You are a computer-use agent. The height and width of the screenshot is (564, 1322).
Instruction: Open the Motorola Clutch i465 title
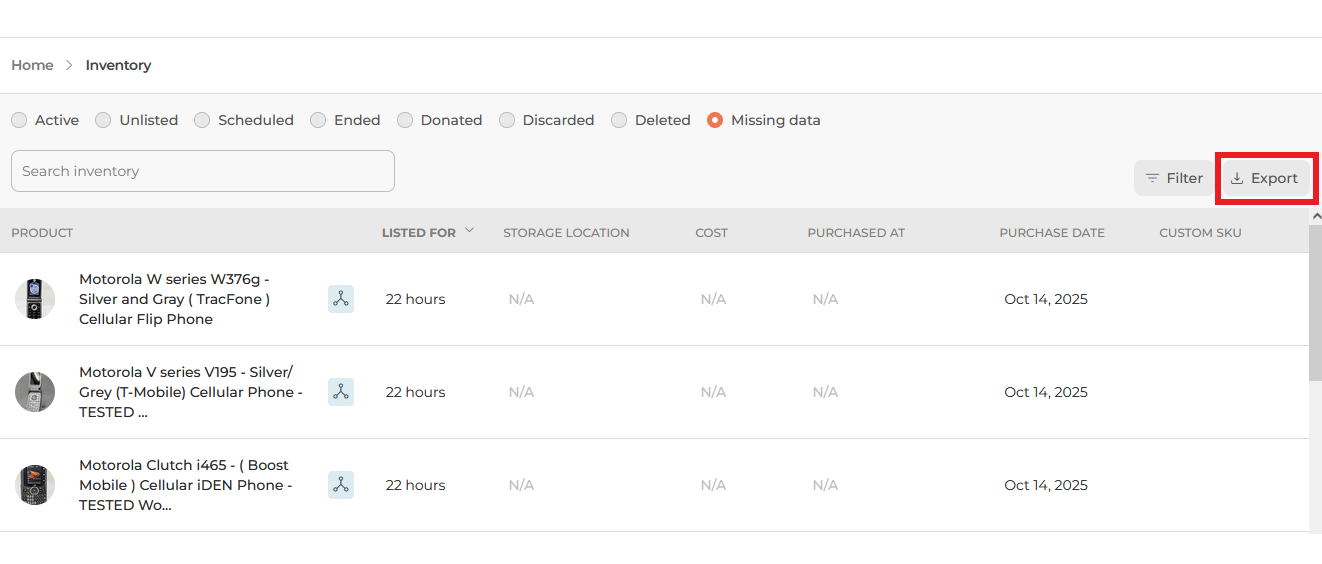click(185, 485)
